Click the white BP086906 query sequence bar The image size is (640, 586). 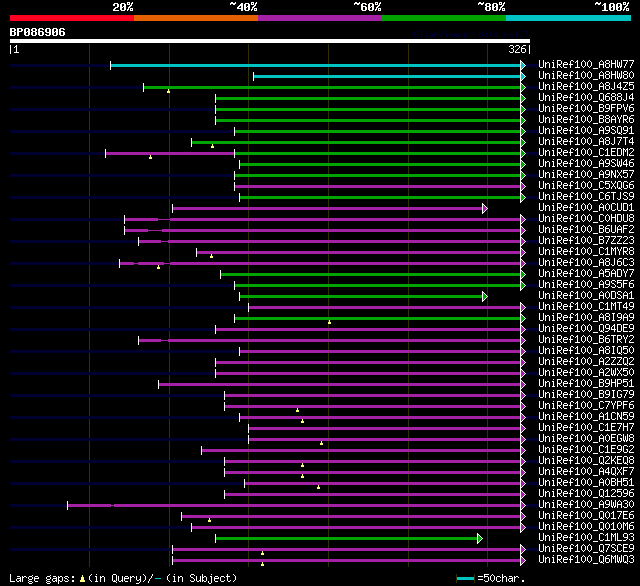tap(270, 41)
